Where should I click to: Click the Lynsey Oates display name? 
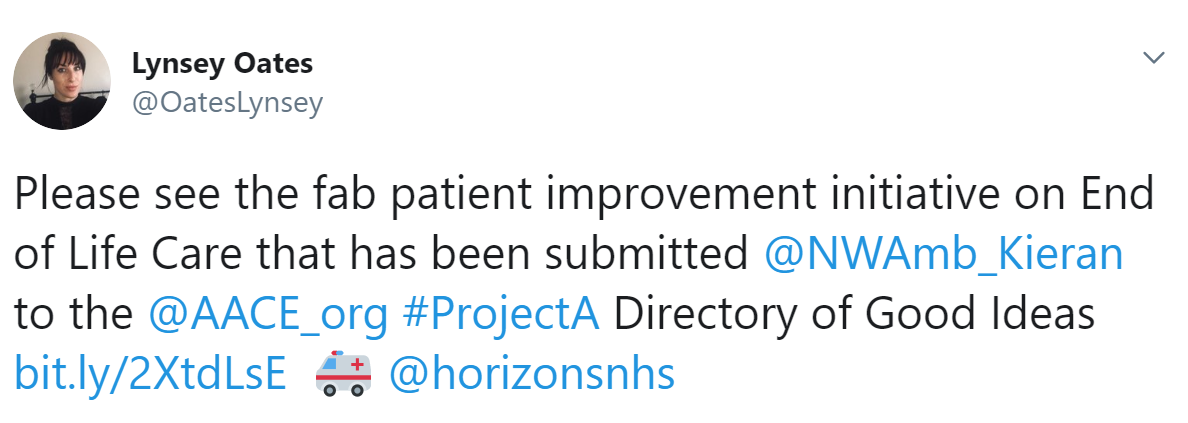click(x=222, y=64)
